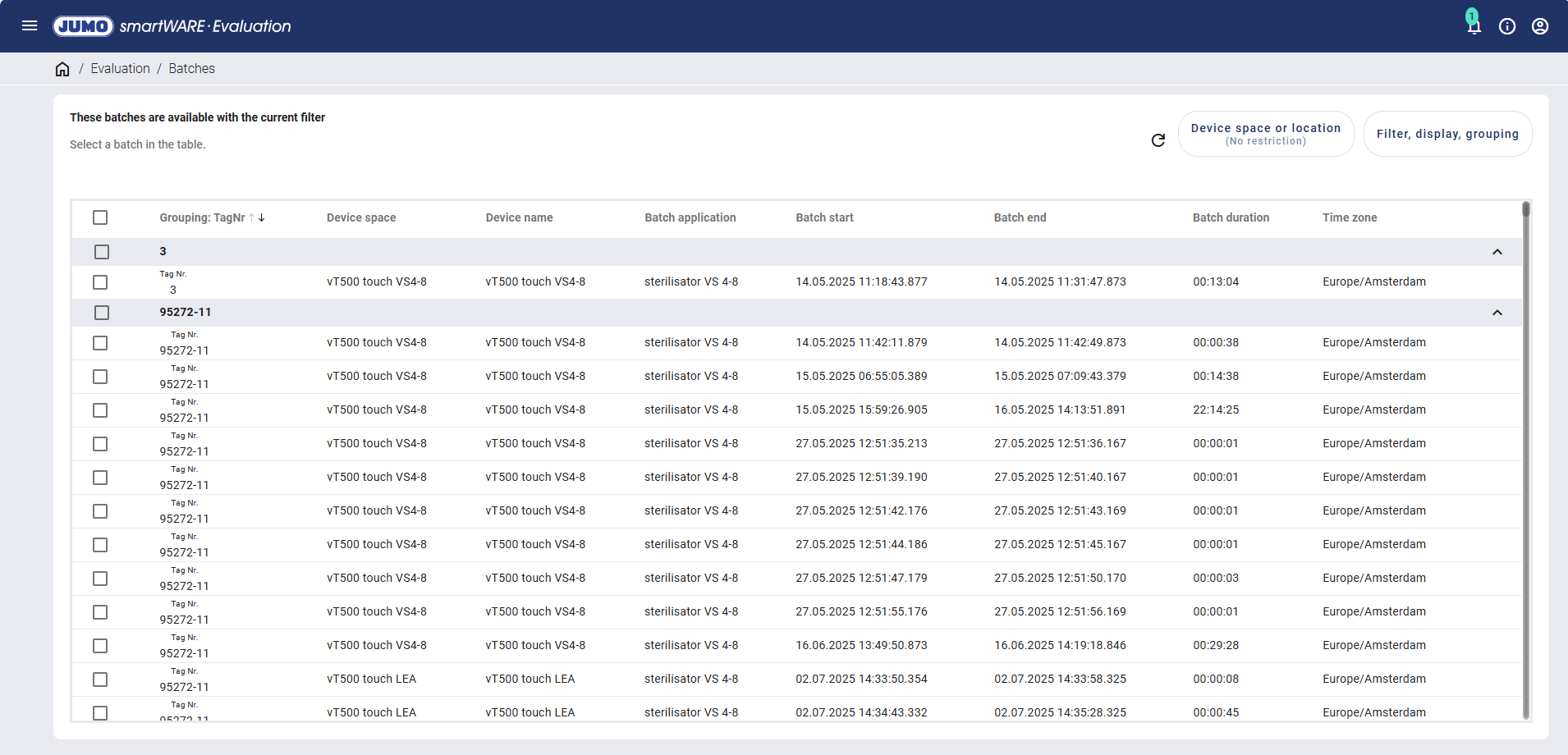The height and width of the screenshot is (755, 1568).
Task: Tick the checkbox for group 95272-11
Action: point(101,313)
